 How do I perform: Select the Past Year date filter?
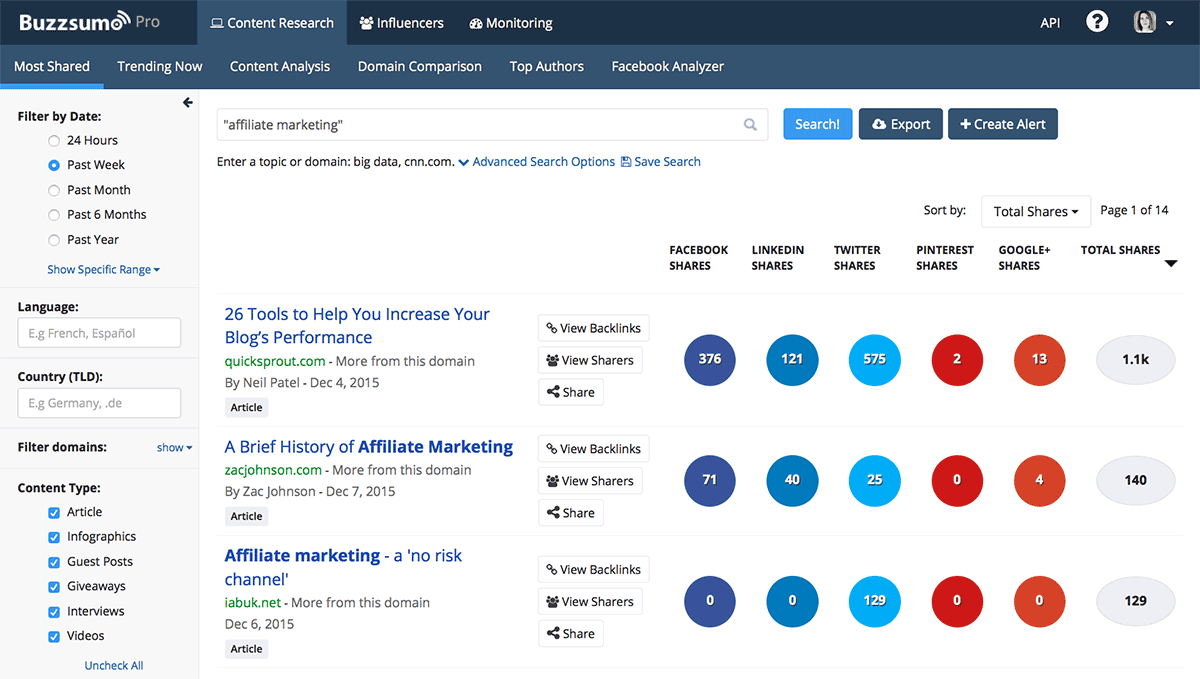[54, 240]
